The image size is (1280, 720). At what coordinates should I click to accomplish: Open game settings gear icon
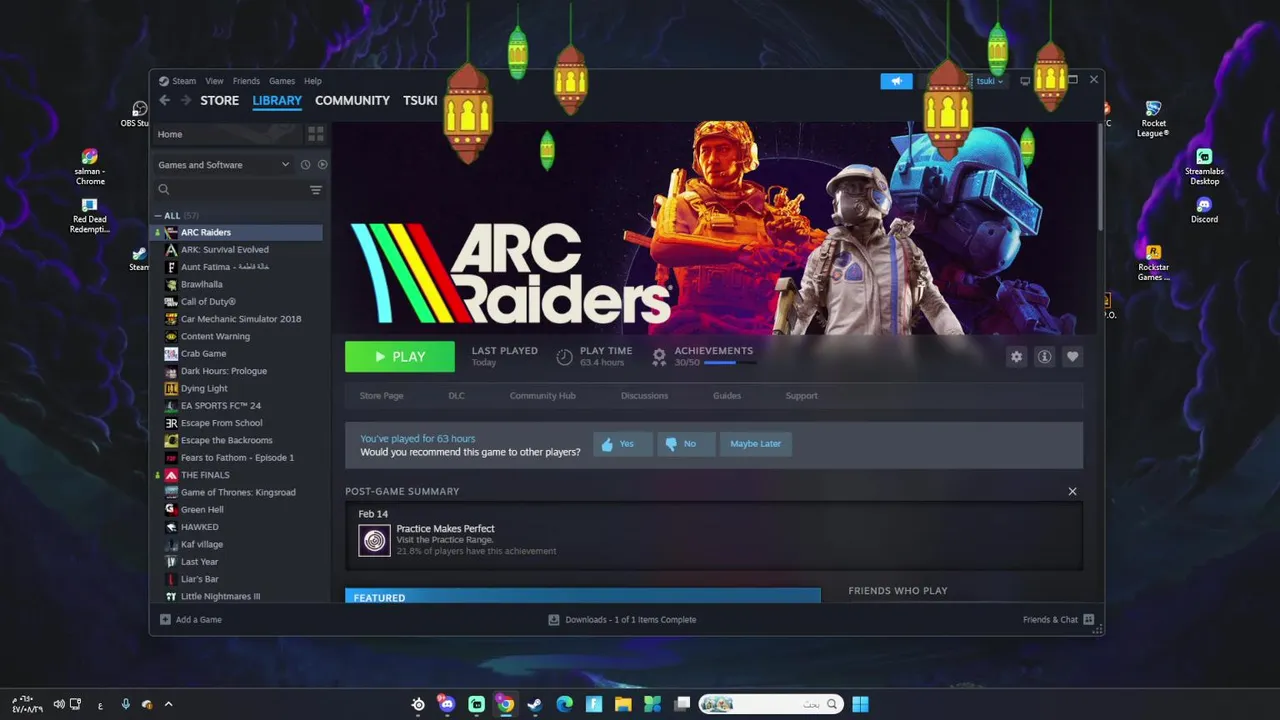pyautogui.click(x=1016, y=357)
